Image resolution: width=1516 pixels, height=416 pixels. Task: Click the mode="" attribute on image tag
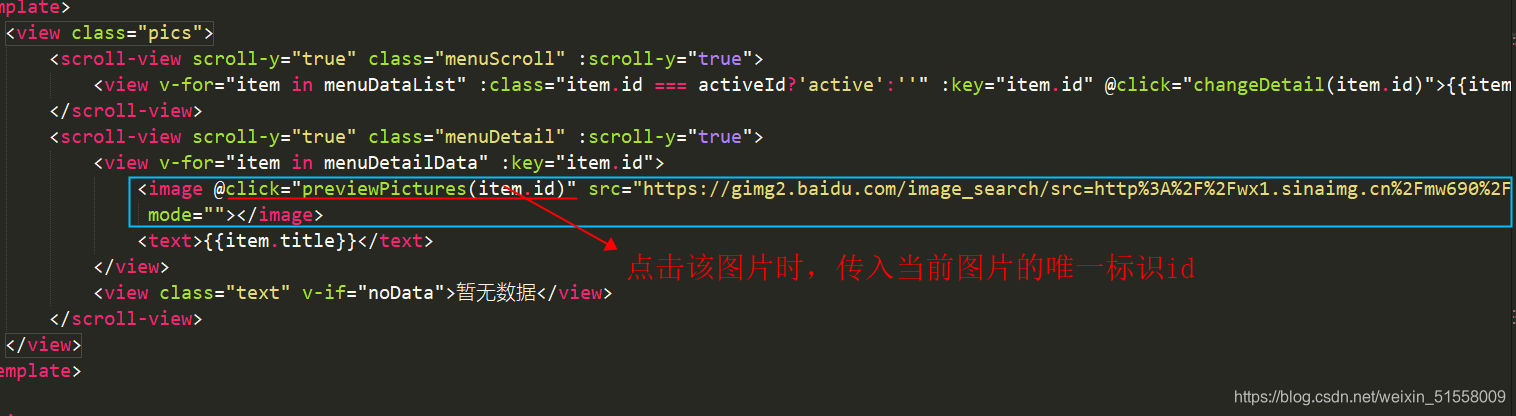pyautogui.click(x=187, y=215)
